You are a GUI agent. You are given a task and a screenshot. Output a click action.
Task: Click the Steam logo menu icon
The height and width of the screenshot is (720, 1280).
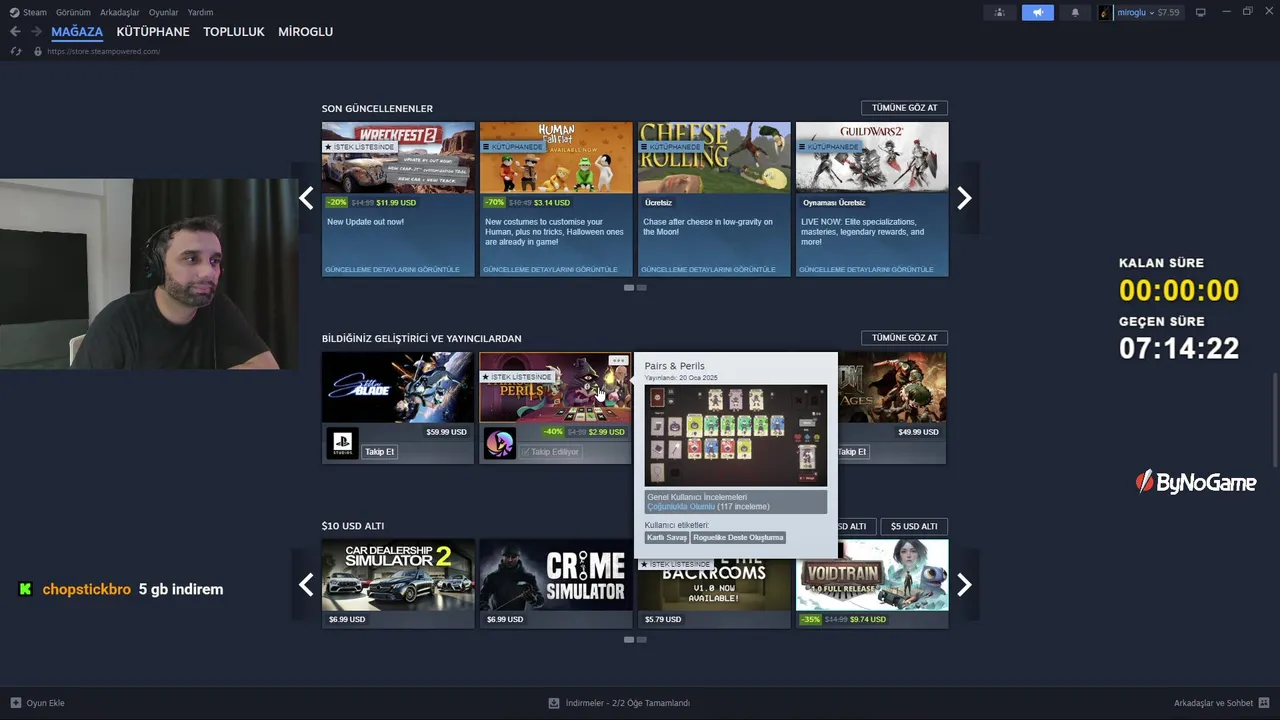14,13
